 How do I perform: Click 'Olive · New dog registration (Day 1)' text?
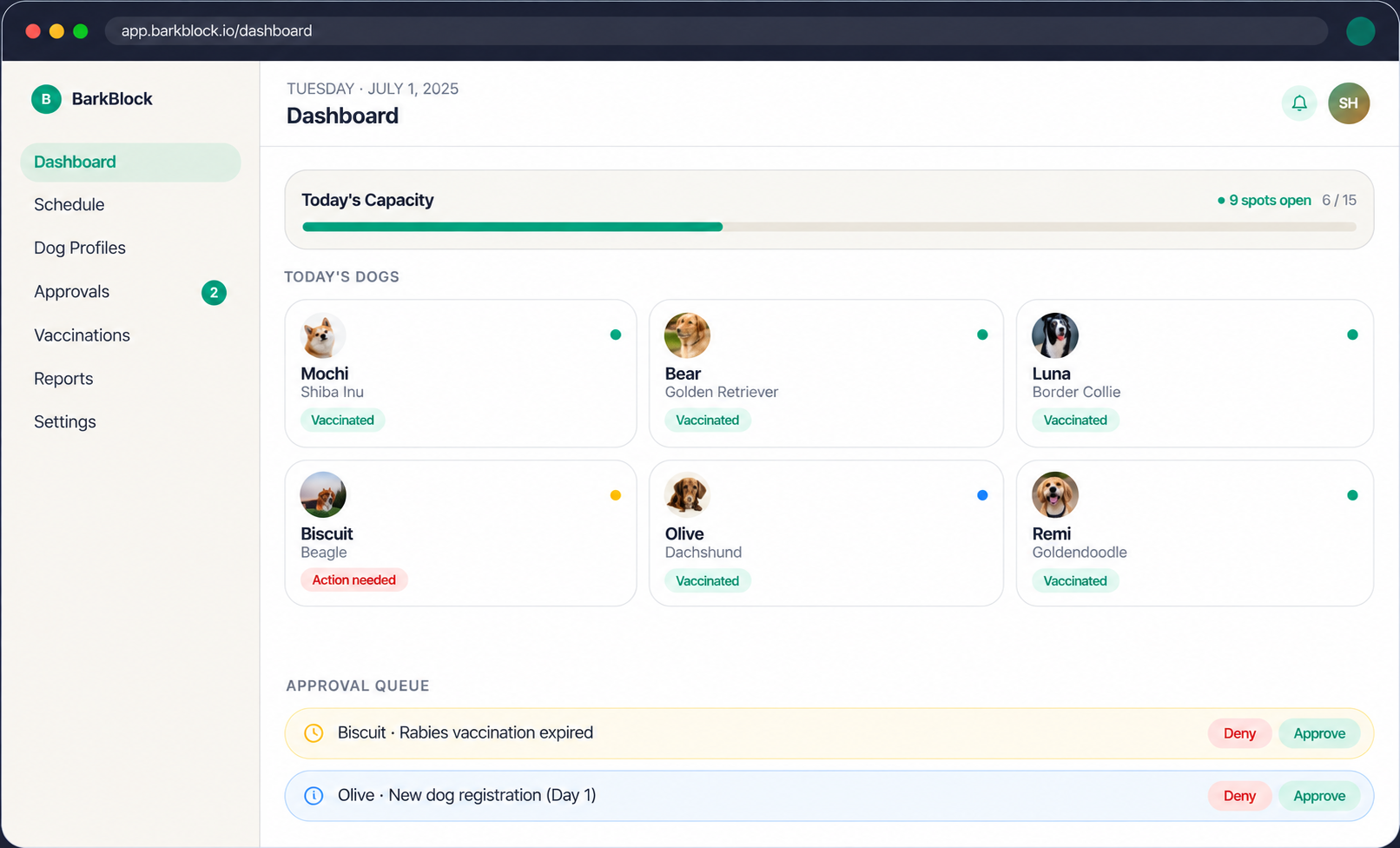coord(467,796)
